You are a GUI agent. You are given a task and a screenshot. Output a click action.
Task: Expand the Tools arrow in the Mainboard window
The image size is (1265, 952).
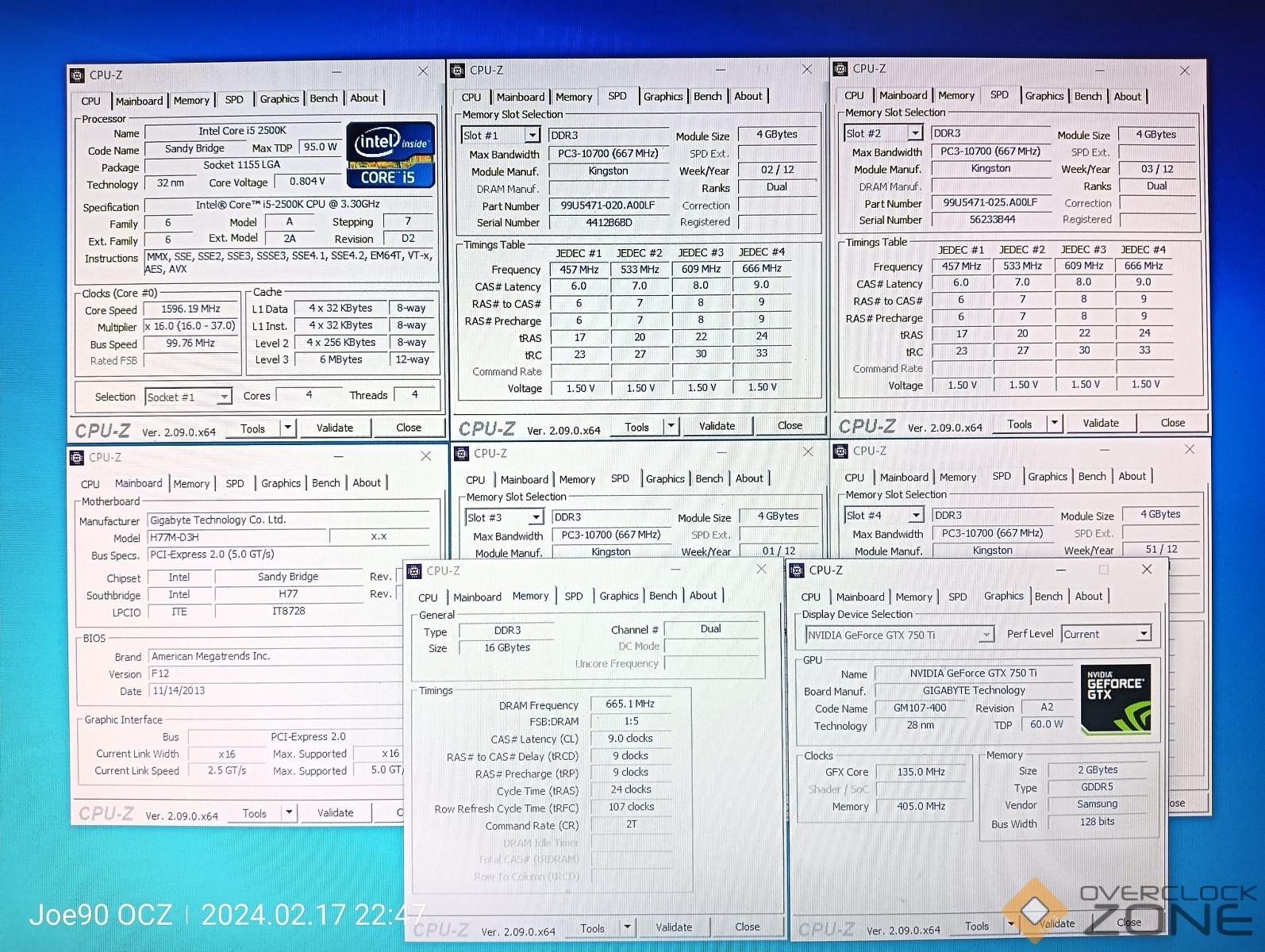[x=290, y=813]
